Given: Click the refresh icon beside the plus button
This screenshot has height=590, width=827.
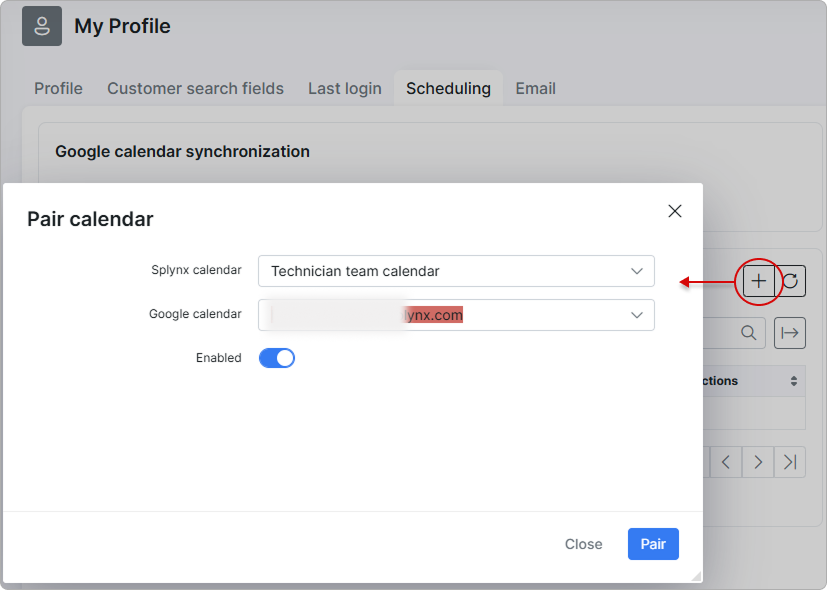Looking at the screenshot, I should click(x=790, y=281).
